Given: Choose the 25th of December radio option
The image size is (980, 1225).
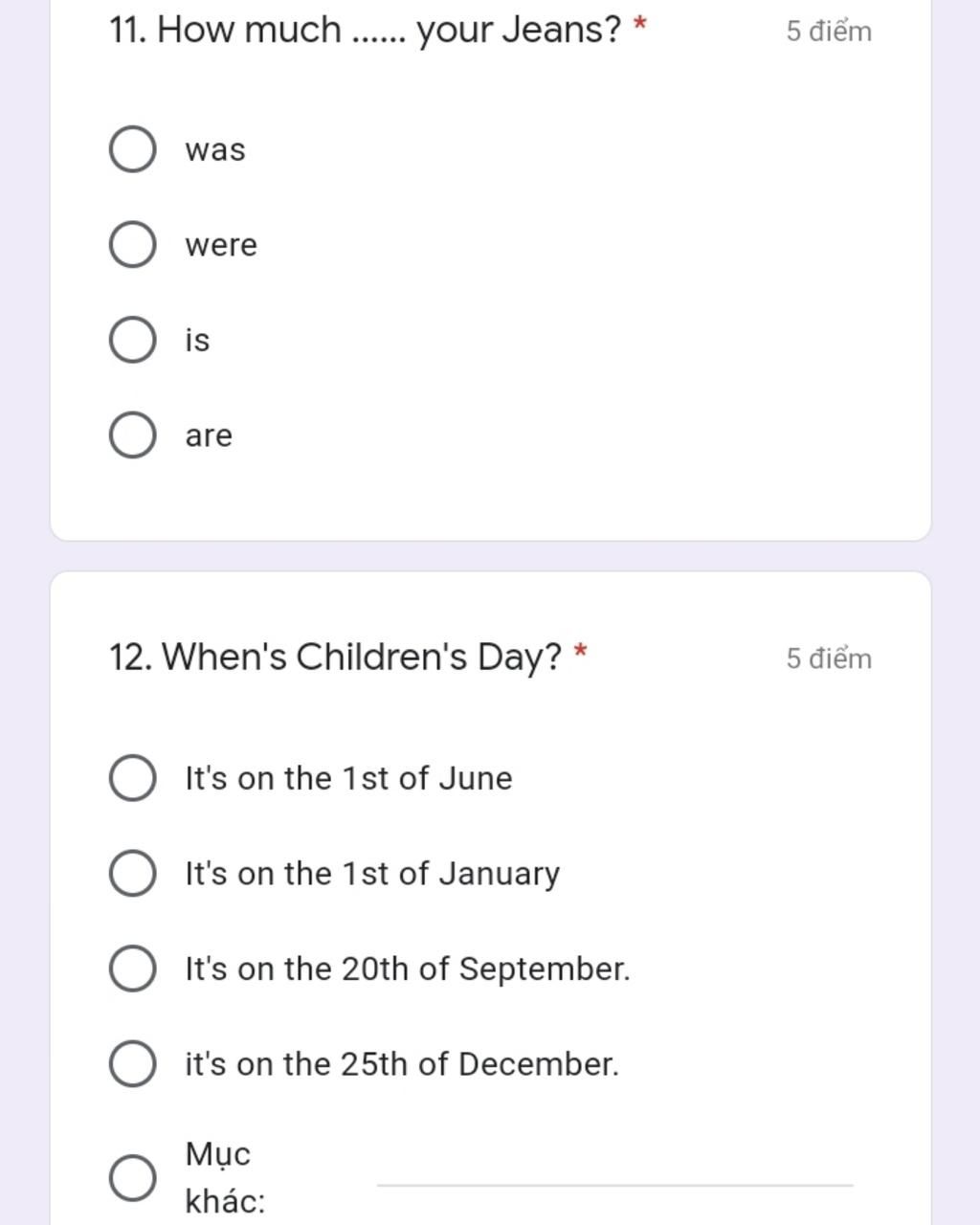Looking at the screenshot, I should pos(133,1063).
